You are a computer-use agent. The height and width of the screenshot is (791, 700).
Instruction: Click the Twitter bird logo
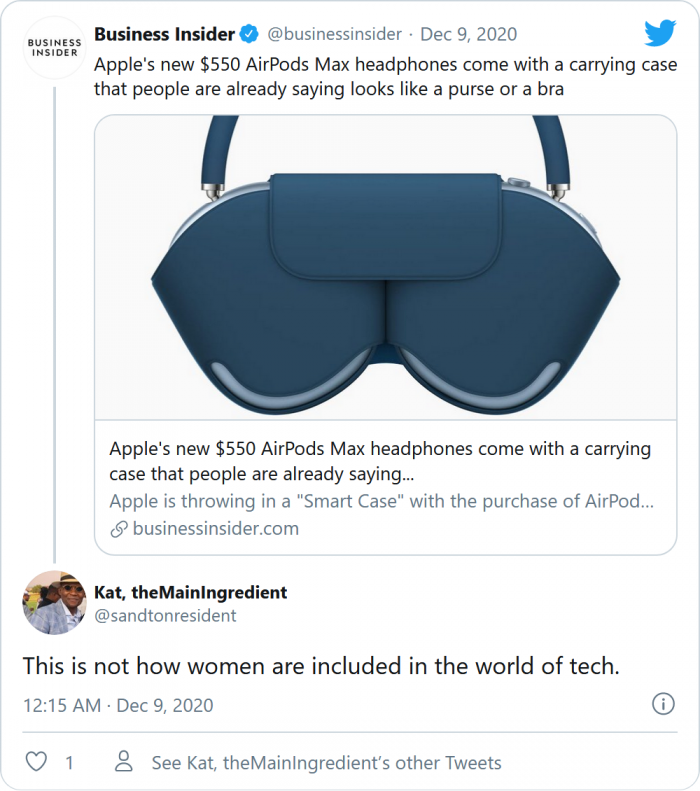click(660, 34)
